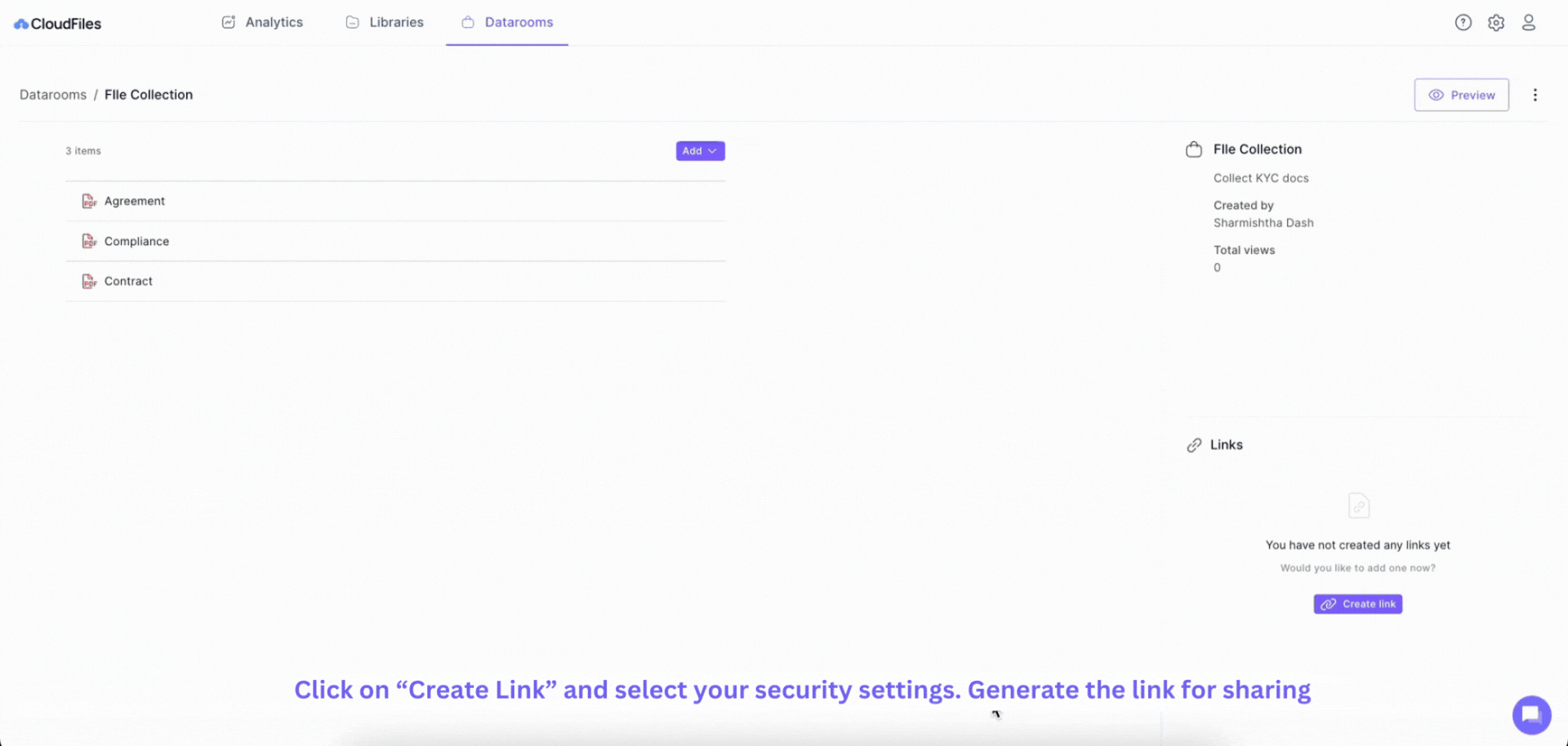
Task: Open the help question-mark icon
Action: [x=1462, y=22]
